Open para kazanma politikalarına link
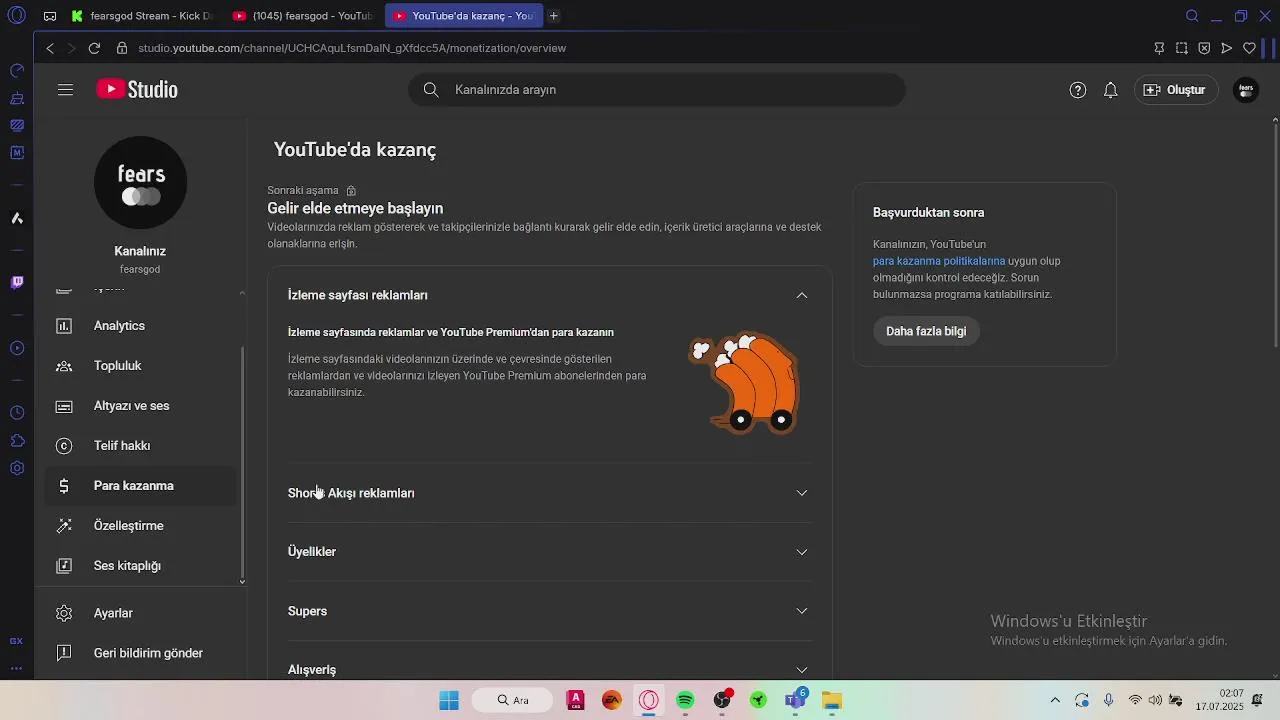 tap(939, 261)
